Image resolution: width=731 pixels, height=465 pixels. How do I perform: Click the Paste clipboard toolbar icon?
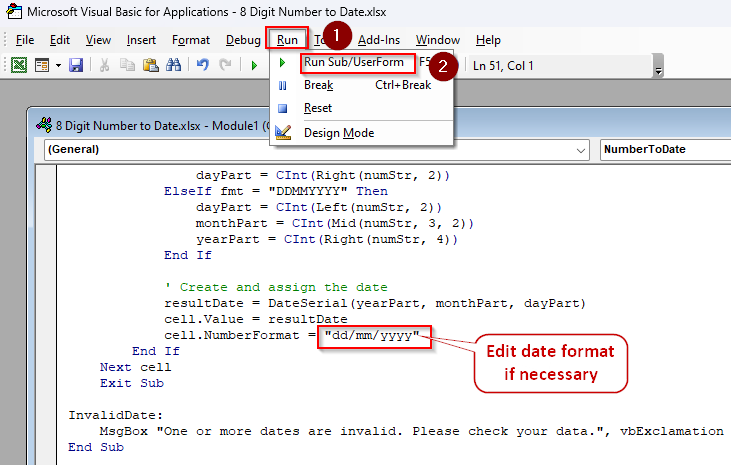tap(150, 65)
